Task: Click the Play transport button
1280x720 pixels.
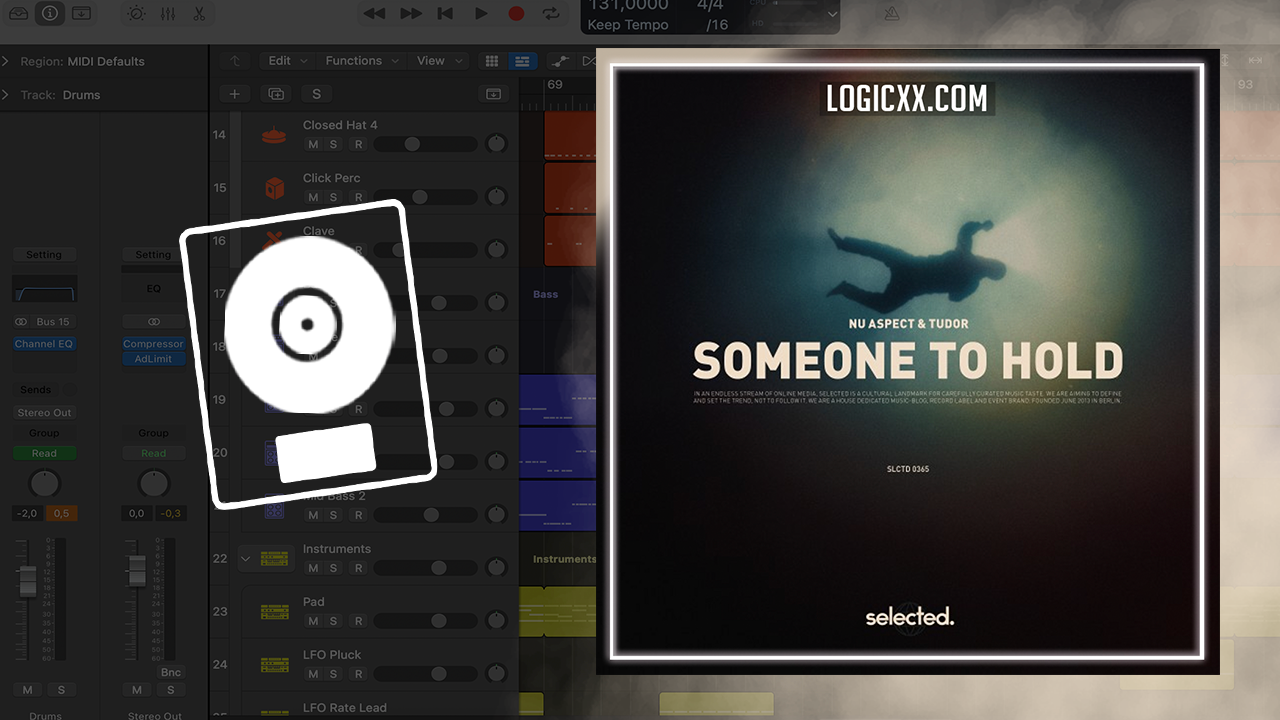Action: point(481,13)
